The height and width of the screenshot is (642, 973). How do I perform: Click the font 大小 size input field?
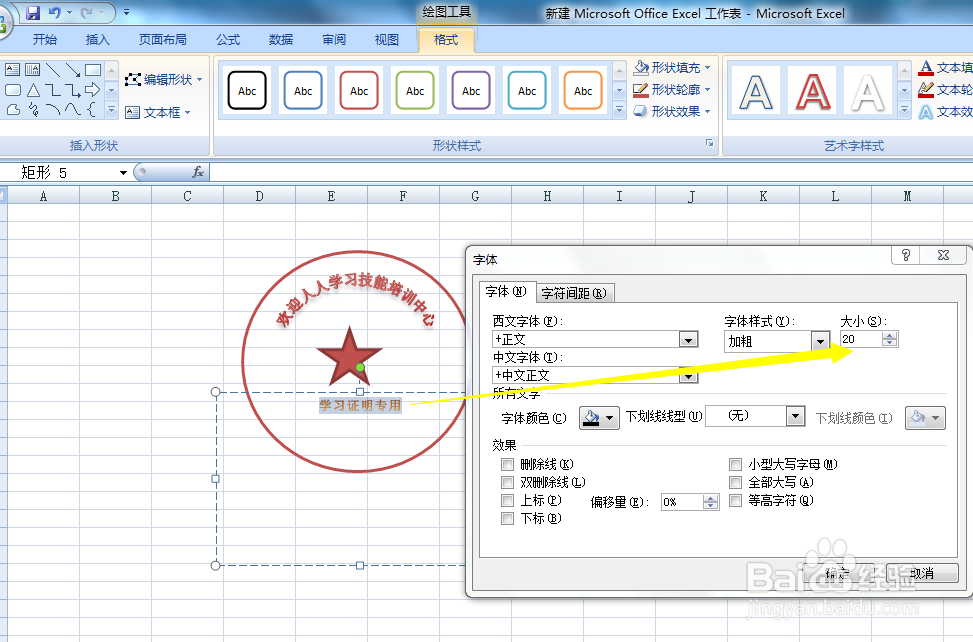(x=861, y=339)
